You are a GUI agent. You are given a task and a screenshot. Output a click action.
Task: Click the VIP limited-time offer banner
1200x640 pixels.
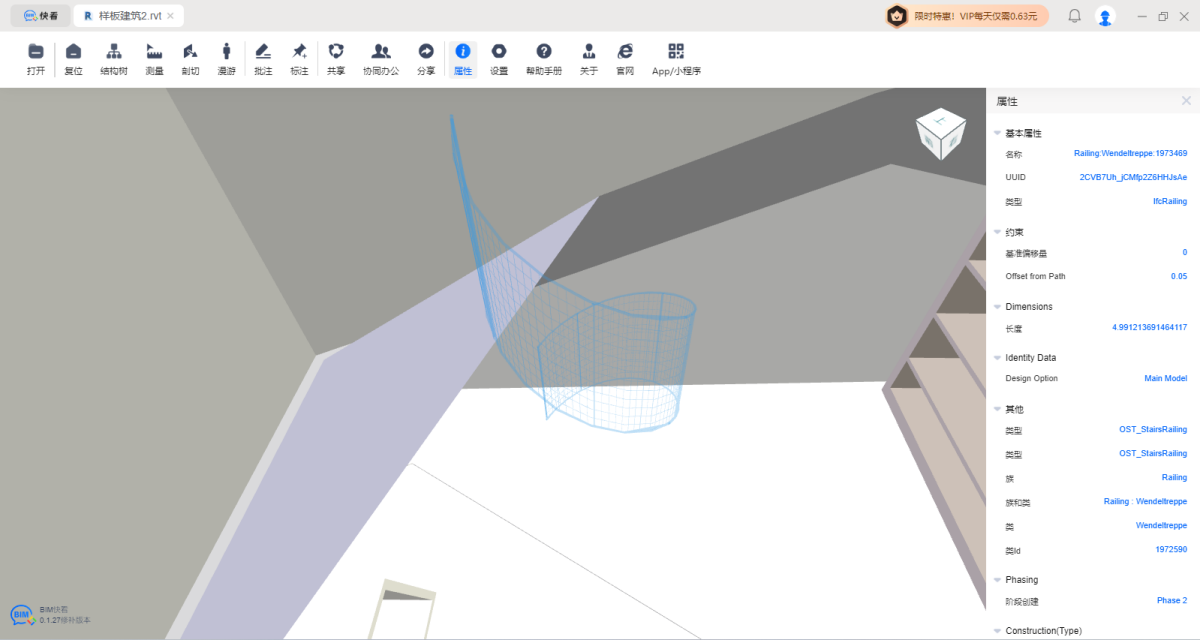point(966,16)
